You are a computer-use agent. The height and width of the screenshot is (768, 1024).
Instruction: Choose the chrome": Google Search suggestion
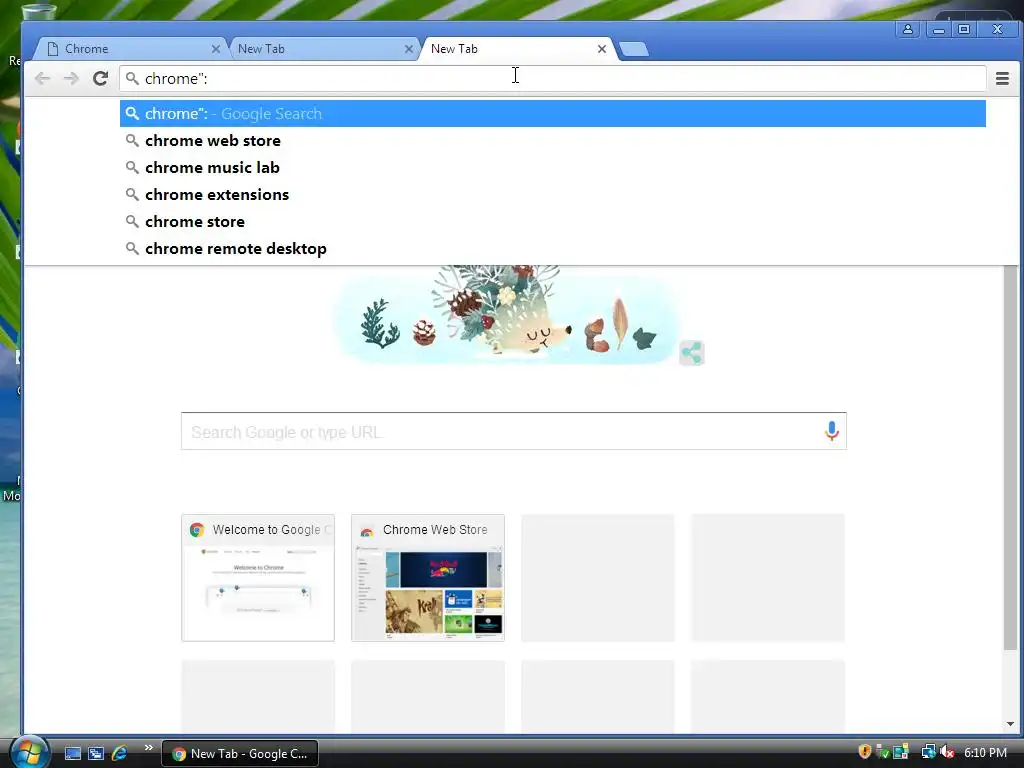click(x=552, y=114)
